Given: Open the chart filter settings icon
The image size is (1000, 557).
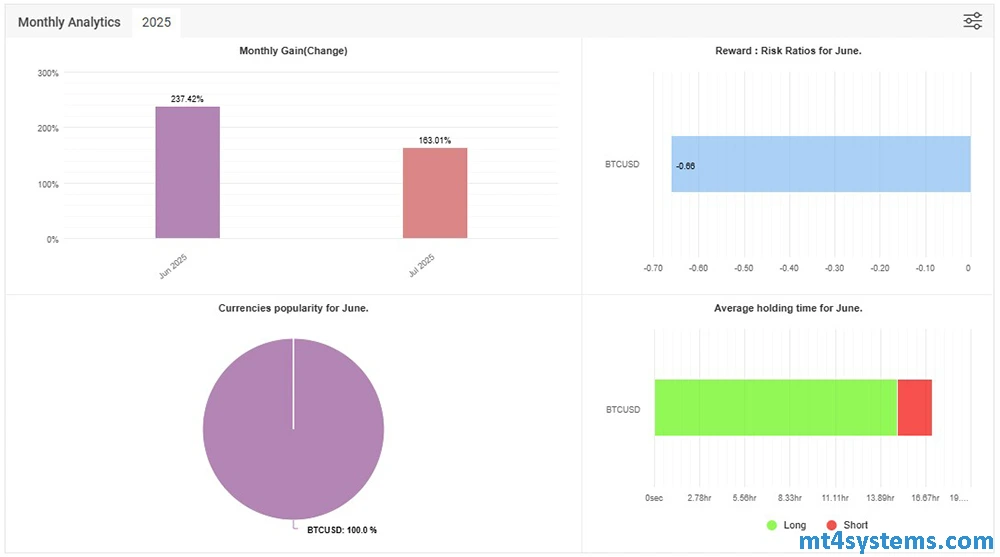Looking at the screenshot, I should (x=972, y=21).
